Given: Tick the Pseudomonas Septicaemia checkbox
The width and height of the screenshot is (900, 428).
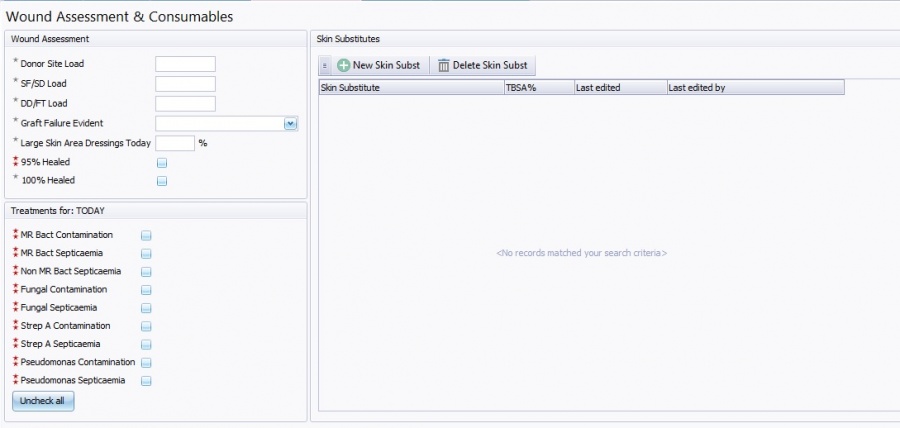Looking at the screenshot, I should (146, 381).
